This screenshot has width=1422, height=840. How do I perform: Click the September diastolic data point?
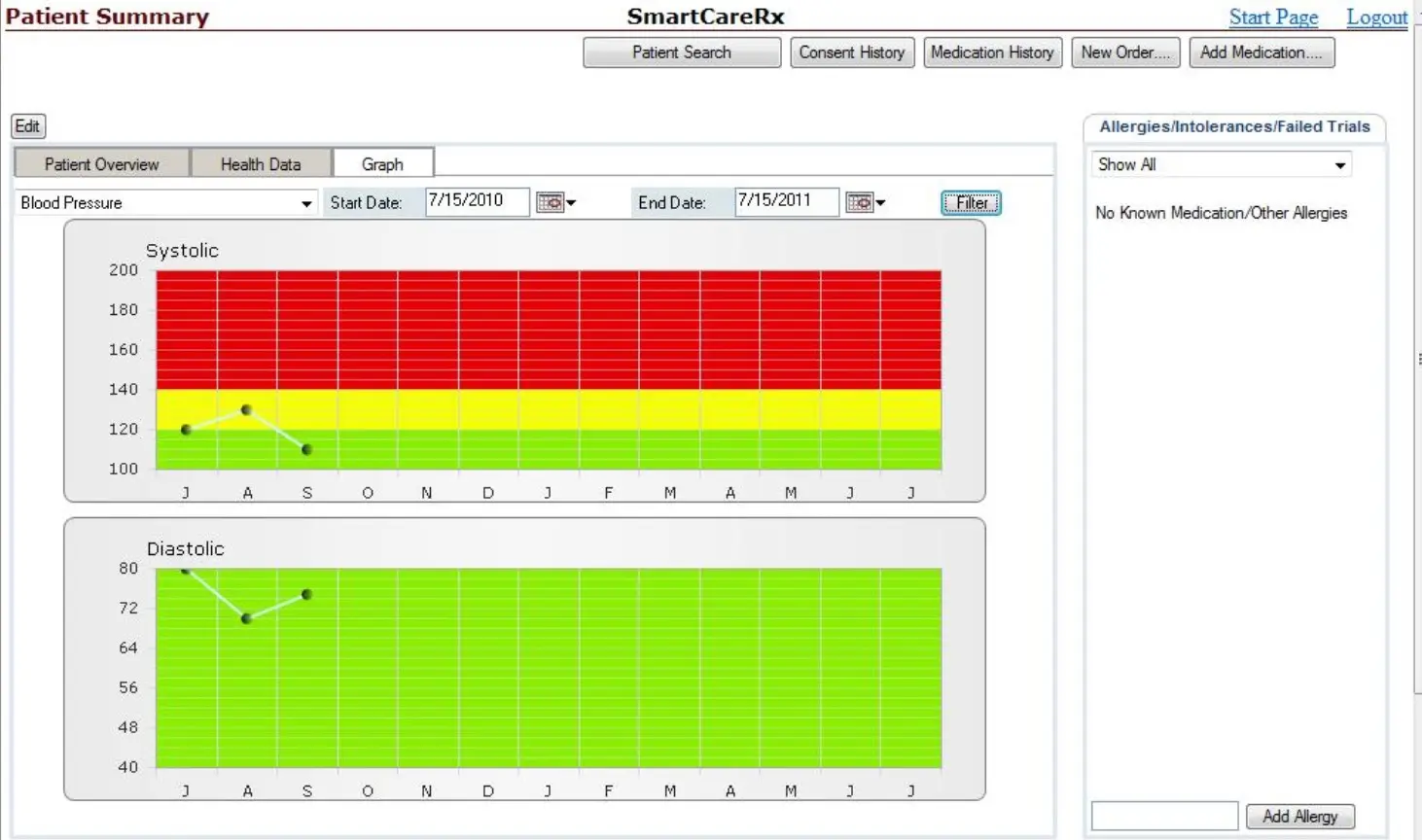pyautogui.click(x=306, y=594)
